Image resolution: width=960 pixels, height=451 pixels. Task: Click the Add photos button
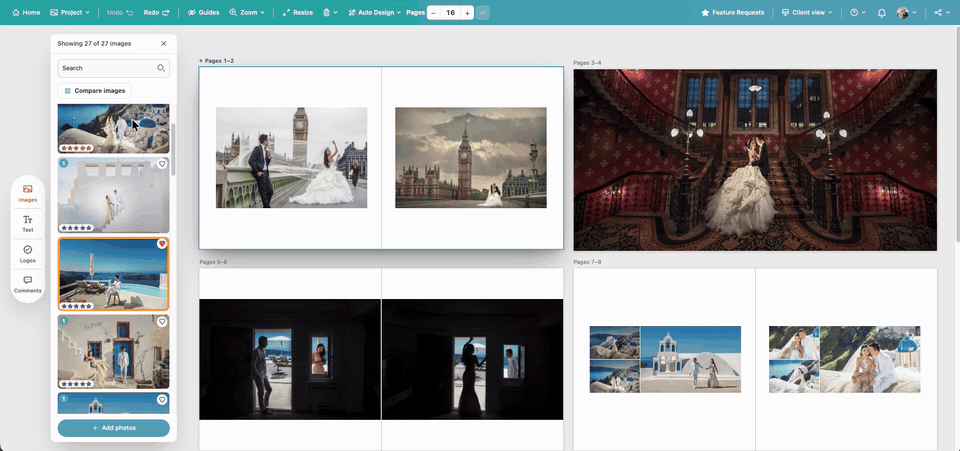coord(114,428)
